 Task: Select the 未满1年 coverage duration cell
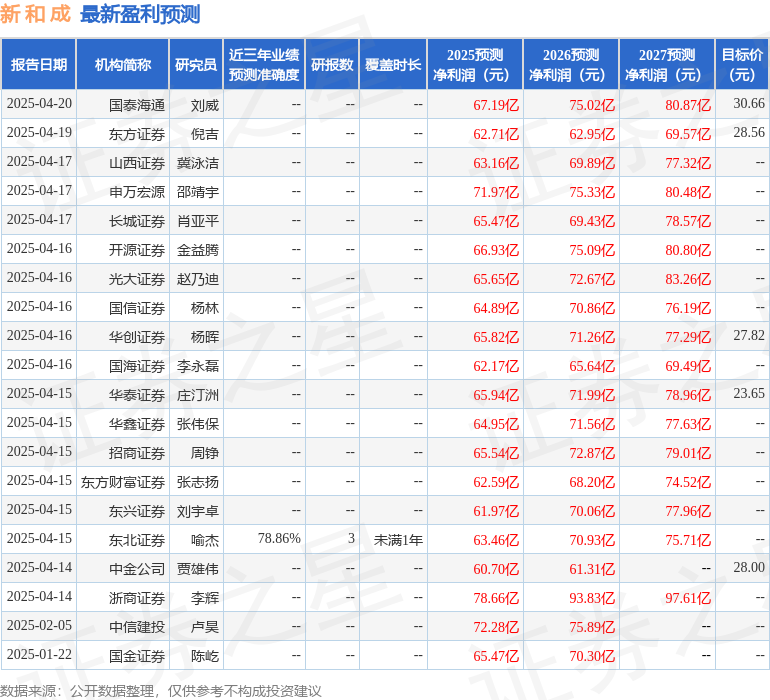click(x=398, y=539)
